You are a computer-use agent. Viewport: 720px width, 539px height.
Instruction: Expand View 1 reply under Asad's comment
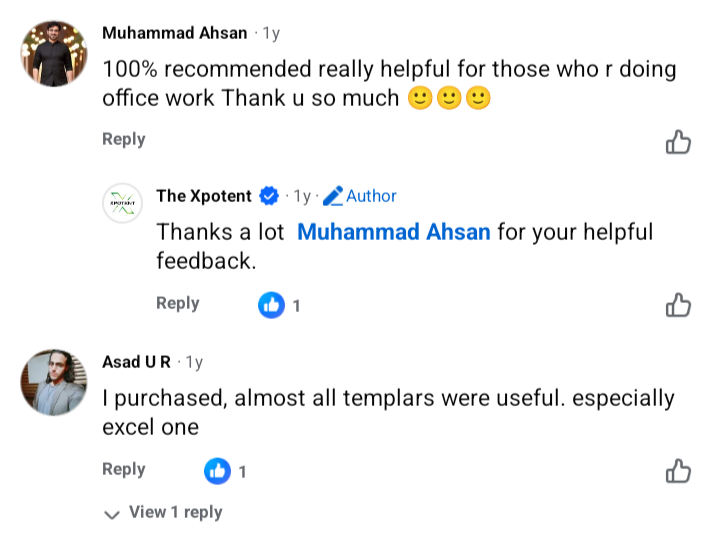coord(164,512)
